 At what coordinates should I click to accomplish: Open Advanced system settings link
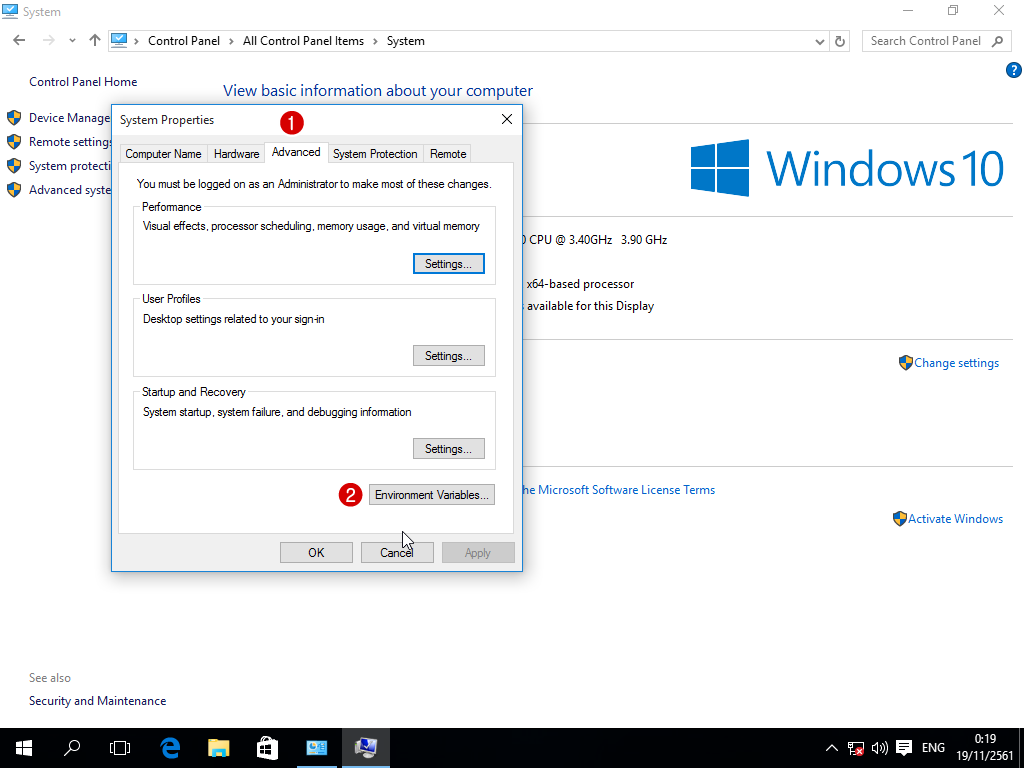coord(70,190)
